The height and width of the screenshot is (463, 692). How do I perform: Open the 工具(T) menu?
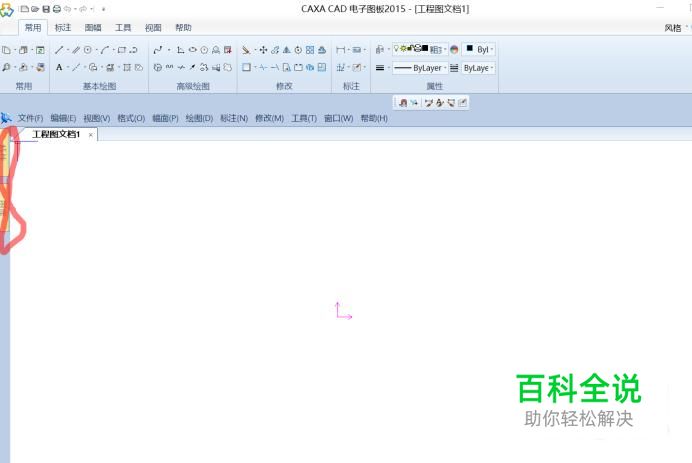pos(304,118)
